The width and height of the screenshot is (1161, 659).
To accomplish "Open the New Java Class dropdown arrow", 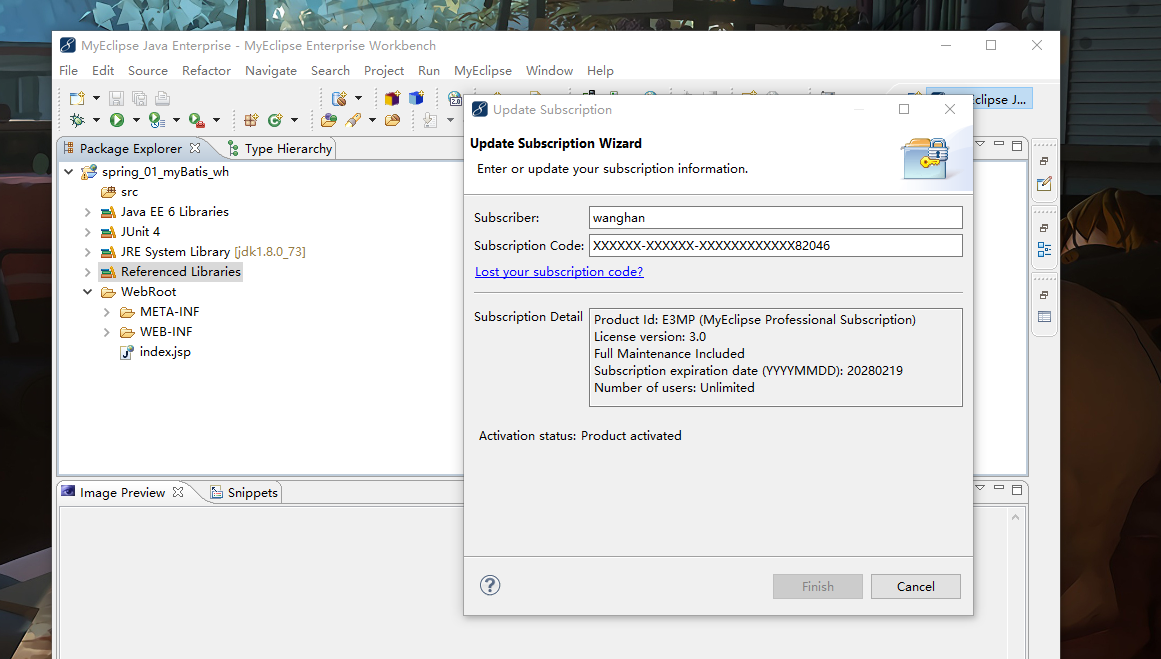I will coord(295,120).
